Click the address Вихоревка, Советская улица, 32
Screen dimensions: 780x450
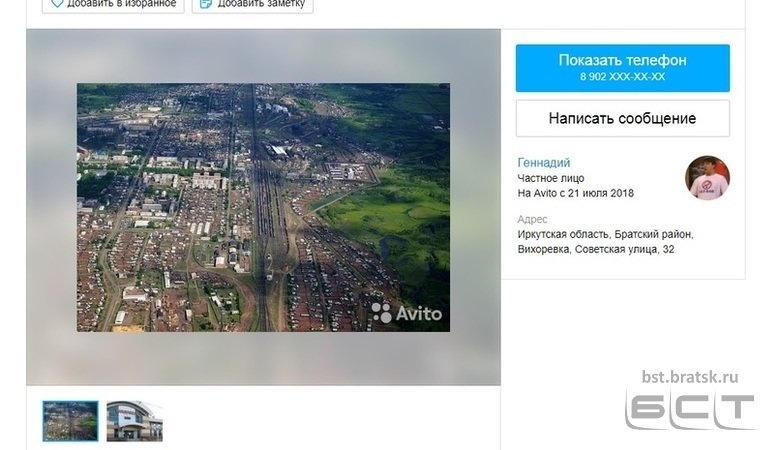pos(596,249)
